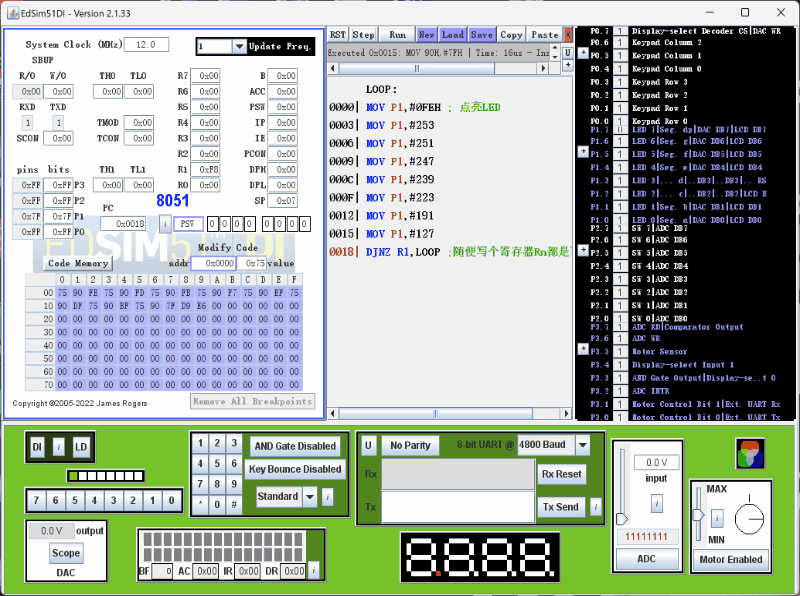Click the down arrow on the status line spinner

[x=556, y=56]
